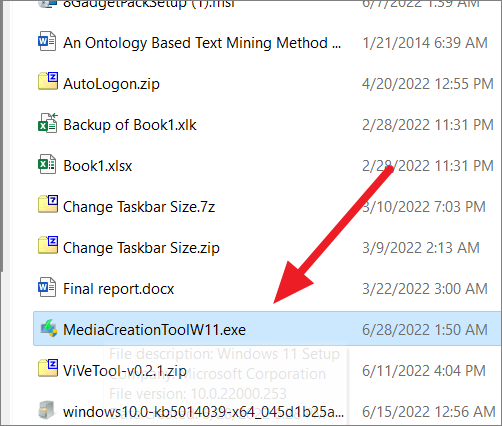Viewport: 502px width, 426px height.
Task: Click the AutoLogon.zip archive icon
Action: pyautogui.click(x=48, y=81)
